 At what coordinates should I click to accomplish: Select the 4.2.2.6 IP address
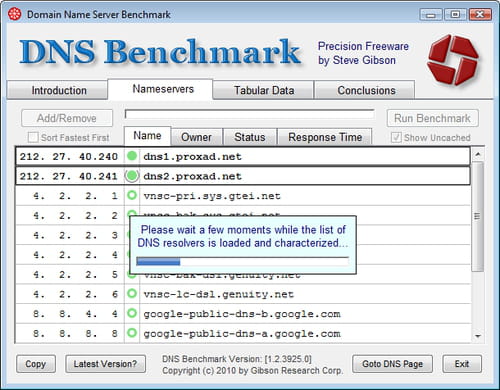tap(75, 294)
